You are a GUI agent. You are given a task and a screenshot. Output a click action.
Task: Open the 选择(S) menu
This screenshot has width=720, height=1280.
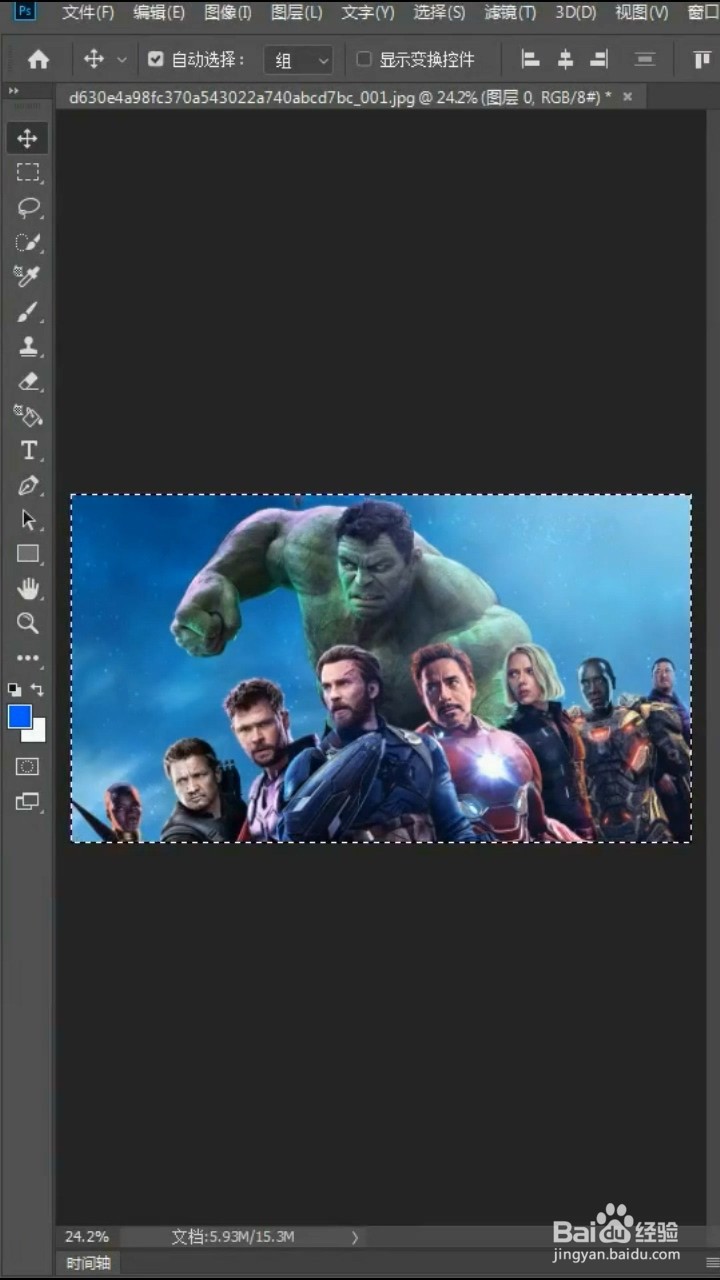(x=440, y=13)
